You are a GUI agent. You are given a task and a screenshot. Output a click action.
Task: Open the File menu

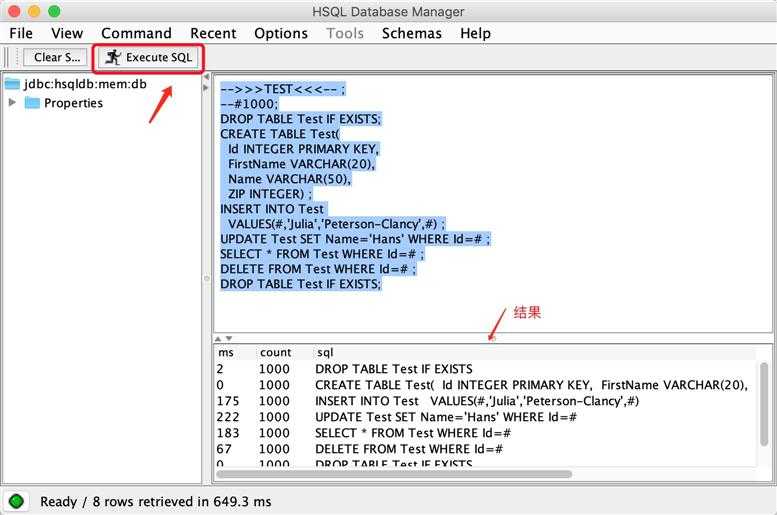click(x=21, y=33)
